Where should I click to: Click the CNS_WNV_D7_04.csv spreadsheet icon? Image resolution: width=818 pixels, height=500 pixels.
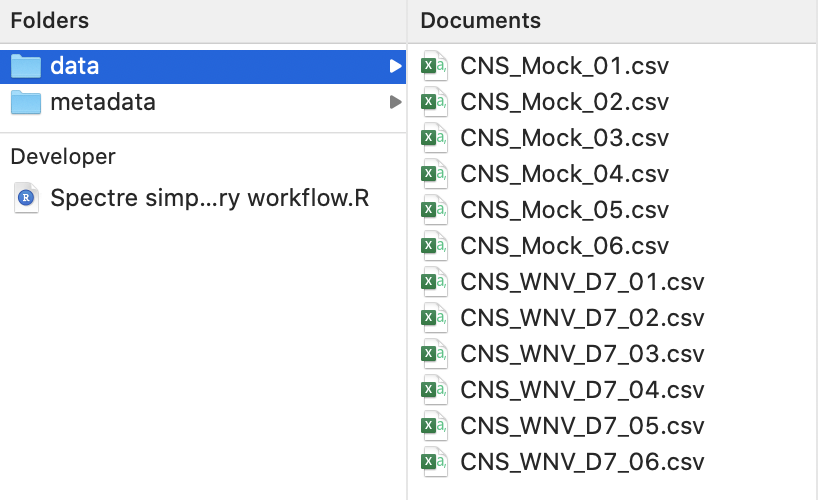(433, 390)
